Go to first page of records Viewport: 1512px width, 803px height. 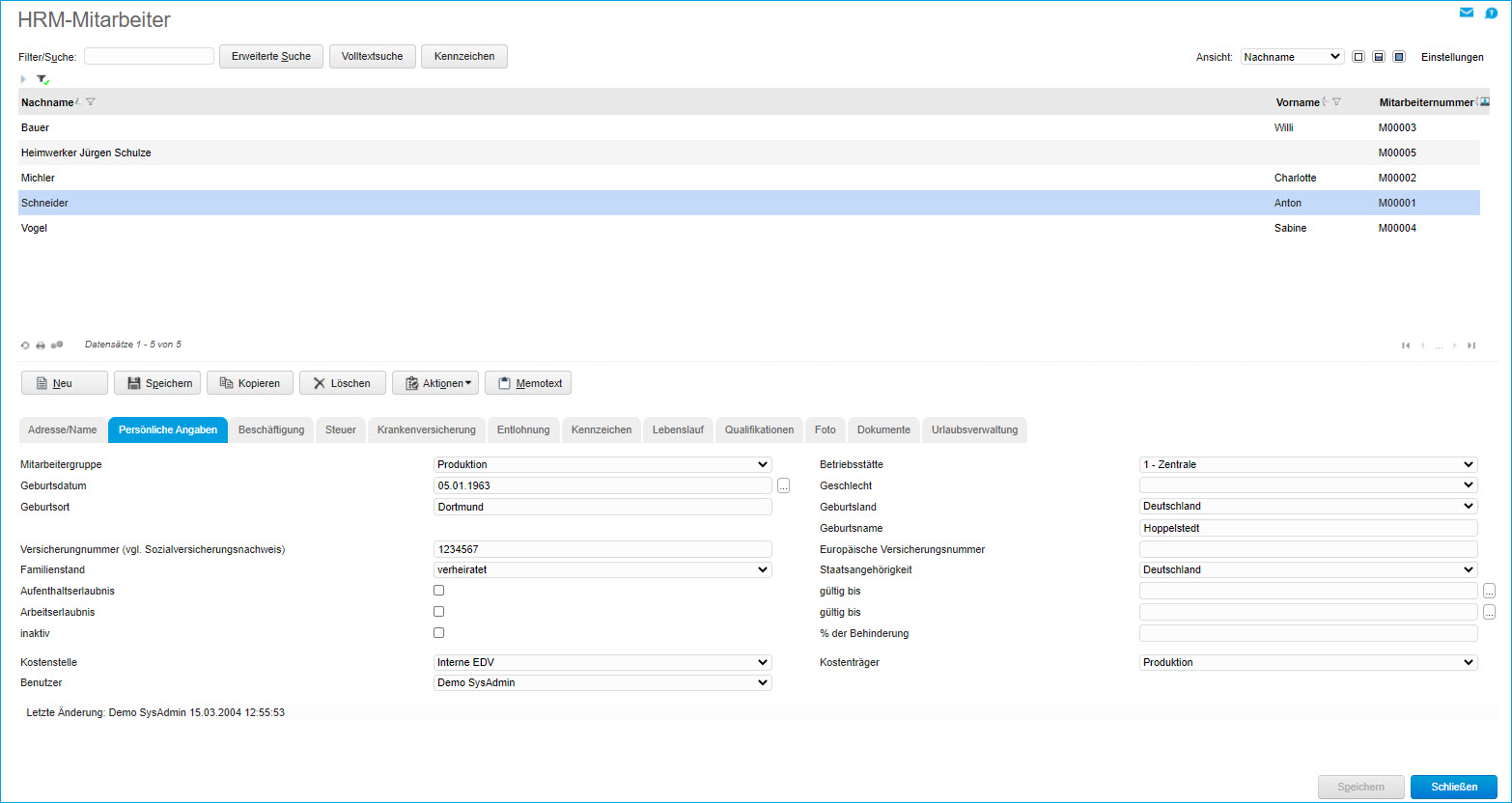1406,346
